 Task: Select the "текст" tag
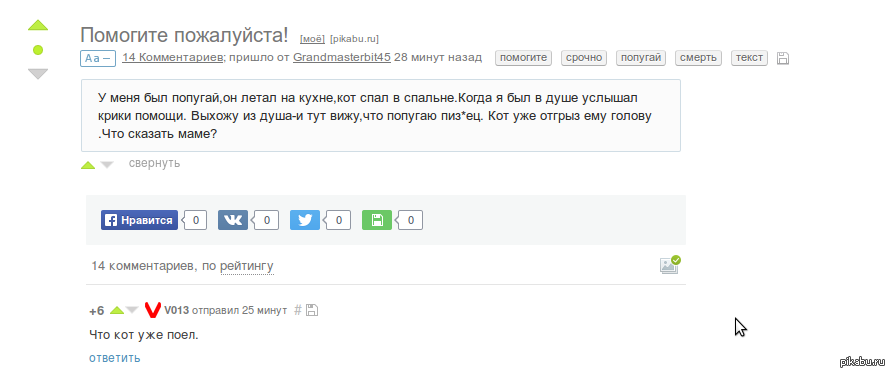coord(749,58)
